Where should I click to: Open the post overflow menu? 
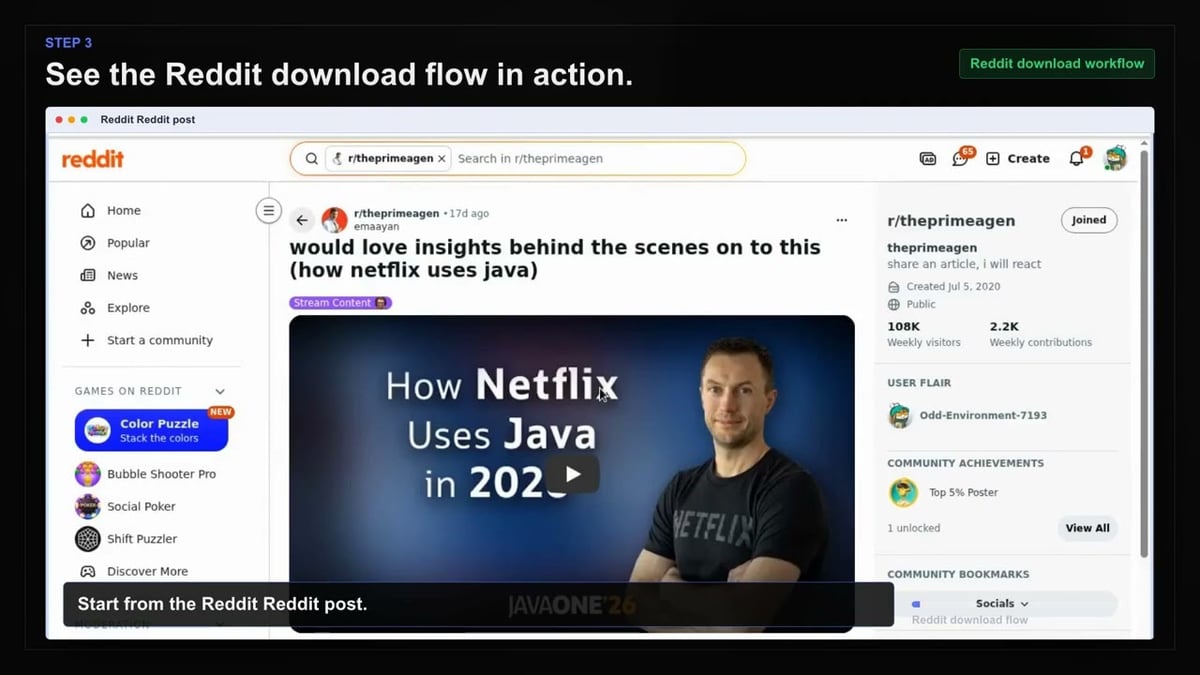(841, 220)
